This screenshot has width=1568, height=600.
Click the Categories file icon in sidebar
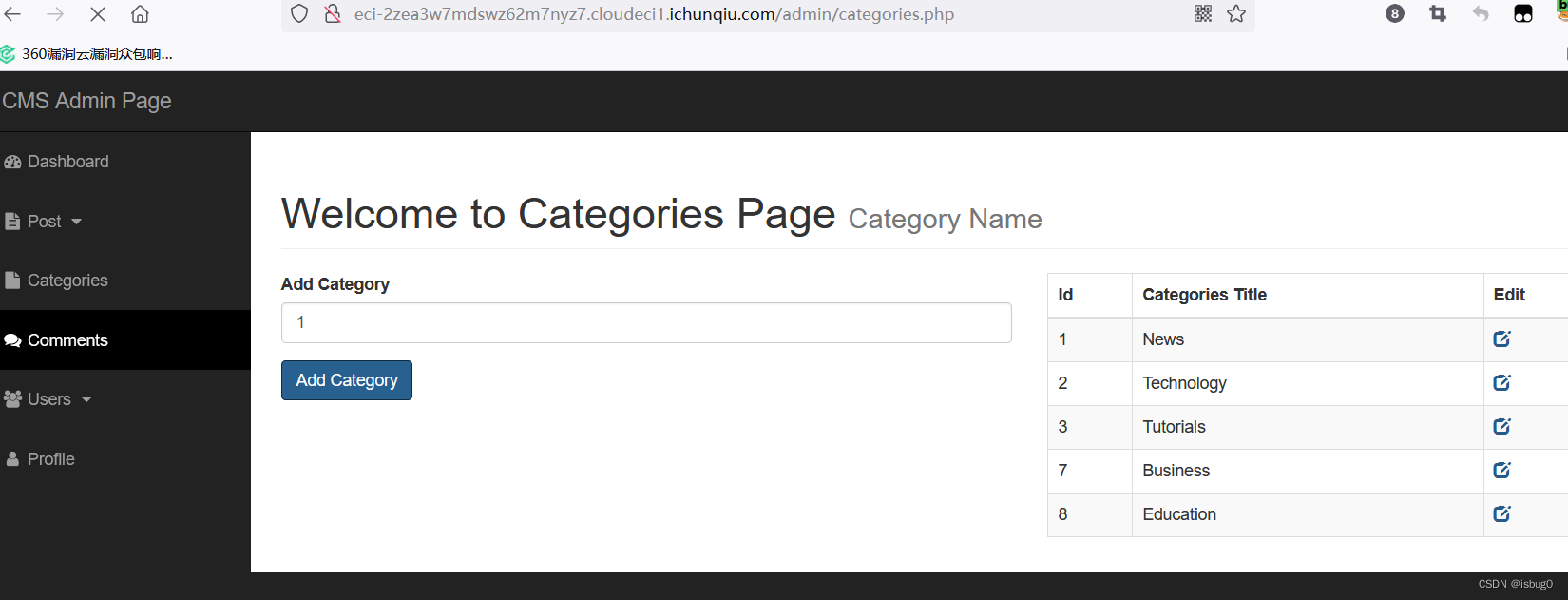[12, 281]
